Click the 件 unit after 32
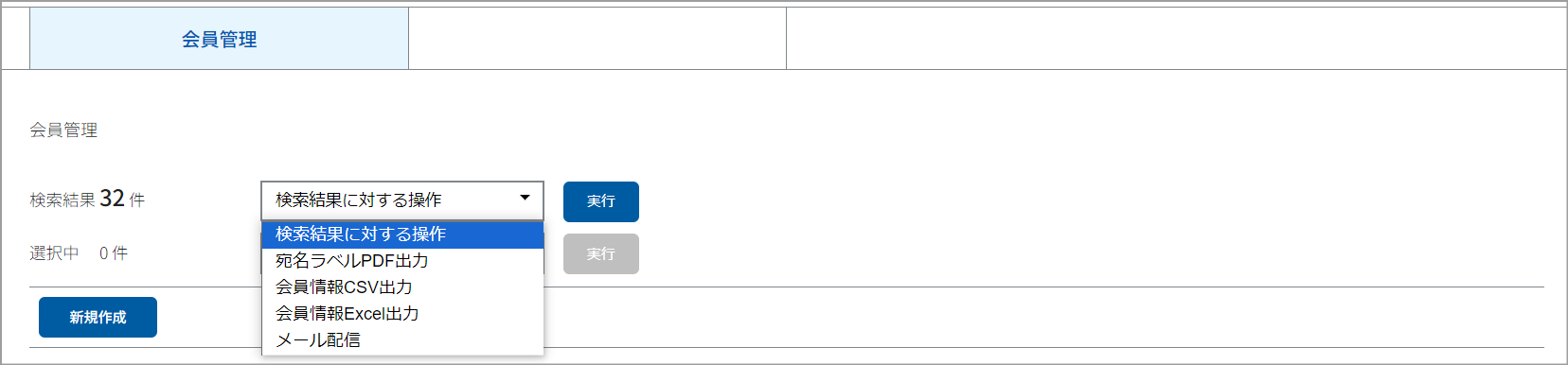This screenshot has height=365, width=1568. point(137,200)
